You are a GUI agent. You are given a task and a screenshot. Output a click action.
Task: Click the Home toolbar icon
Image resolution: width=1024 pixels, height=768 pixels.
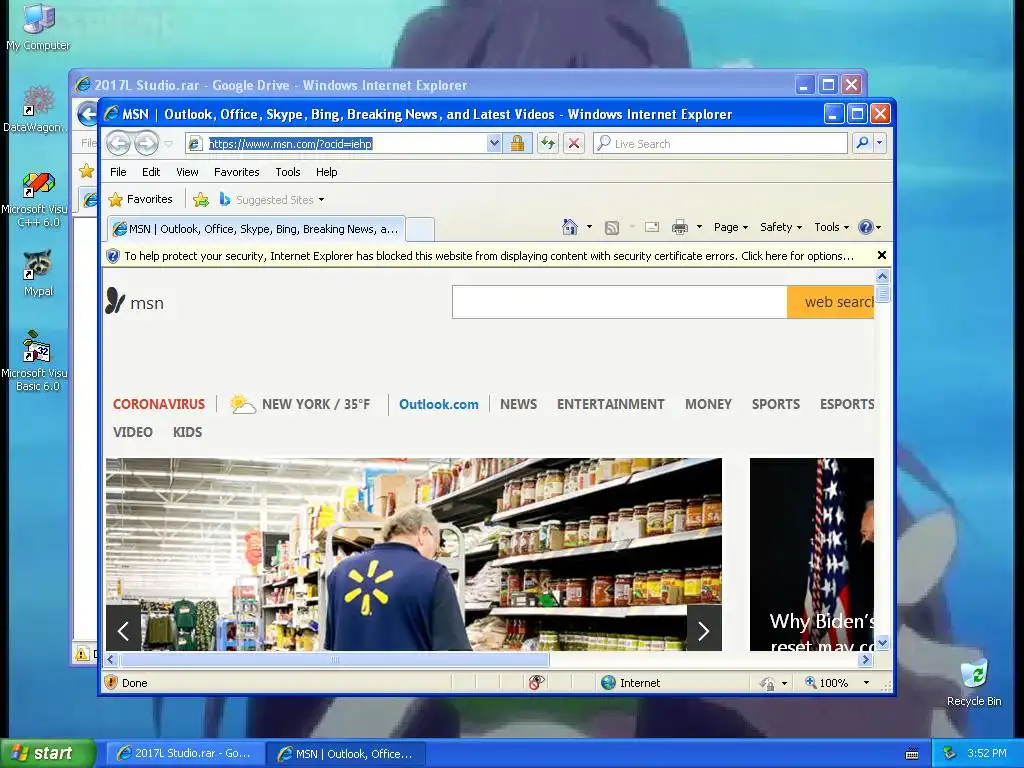(x=569, y=227)
